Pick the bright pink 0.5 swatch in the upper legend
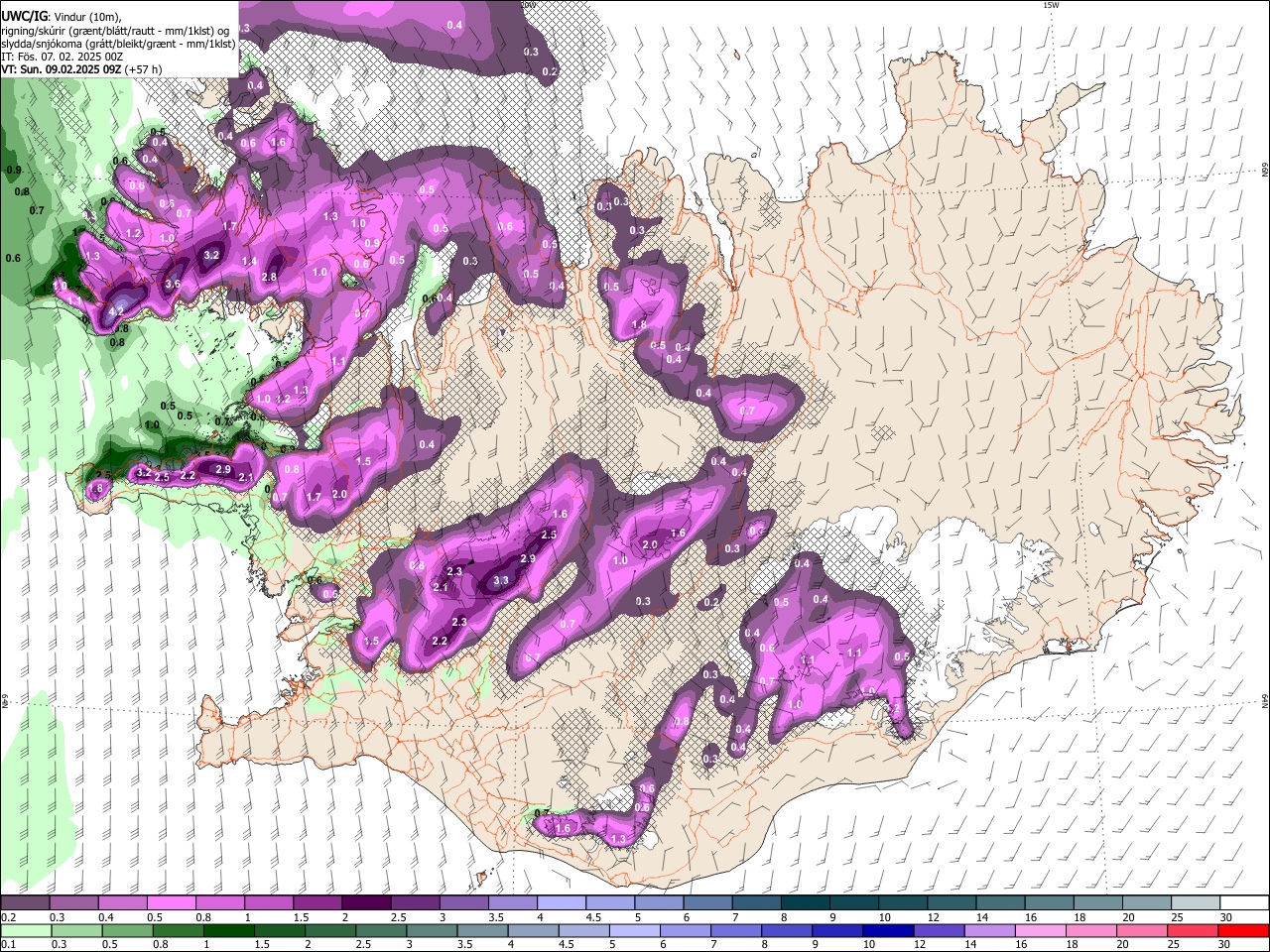Viewport: 1270px width, 952px height. 171,902
